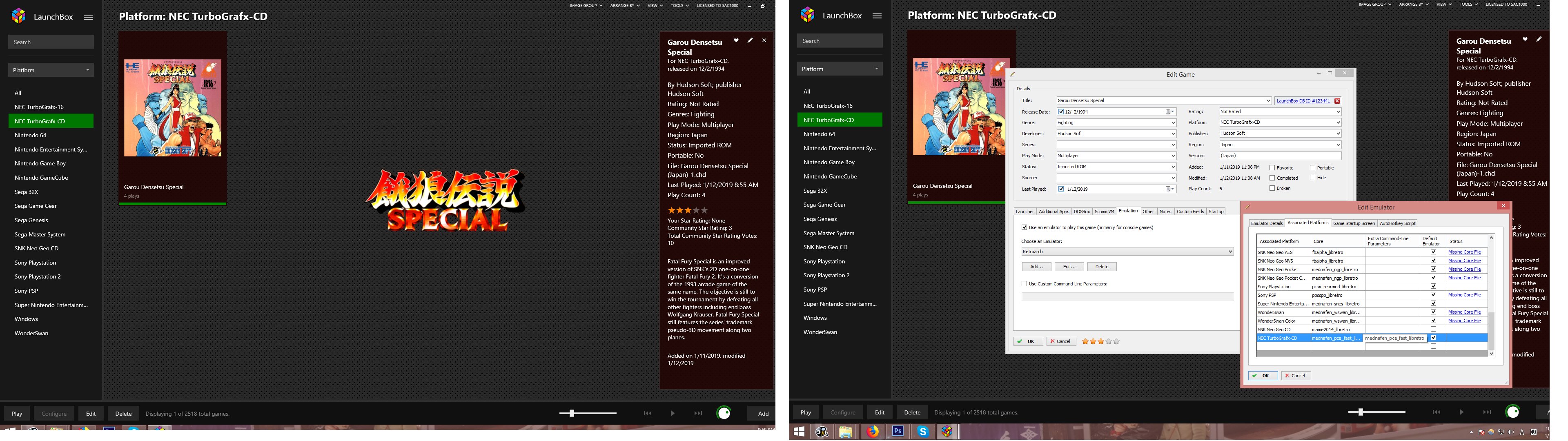This screenshot has width=1568, height=441.
Task: Open the Custom Fields tab
Action: pos(1190,212)
